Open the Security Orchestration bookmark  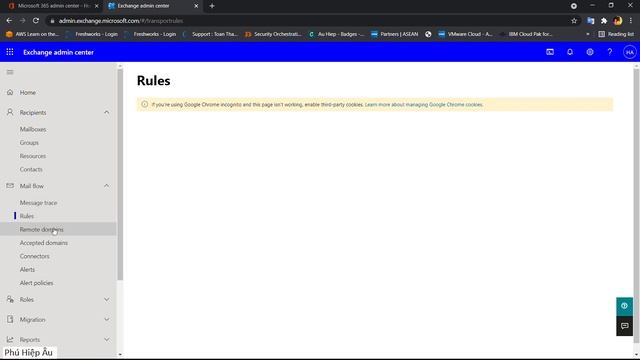pyautogui.click(x=273, y=34)
